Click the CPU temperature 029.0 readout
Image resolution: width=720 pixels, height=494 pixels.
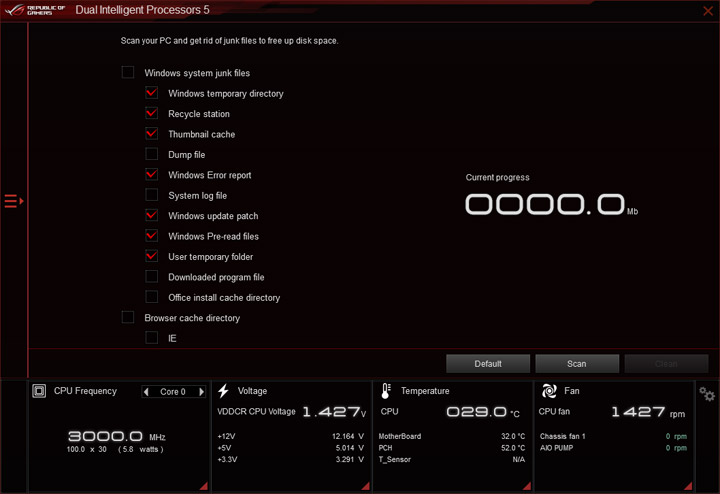point(483,412)
